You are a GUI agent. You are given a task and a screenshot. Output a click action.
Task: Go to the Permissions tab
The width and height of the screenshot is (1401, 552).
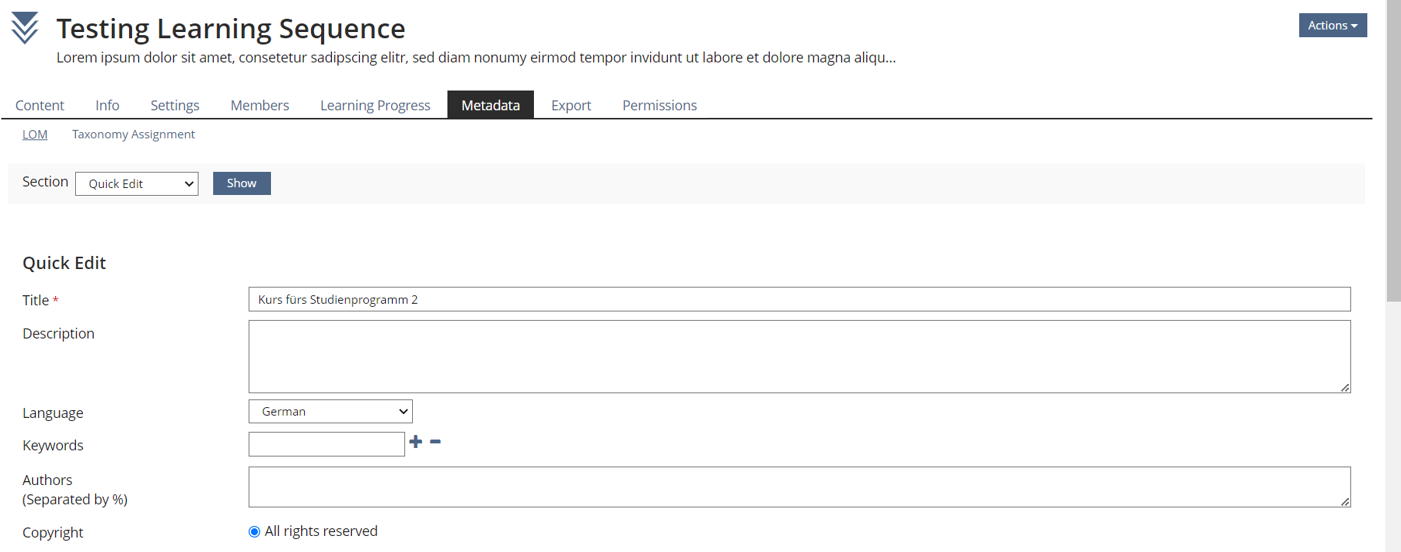(x=659, y=105)
